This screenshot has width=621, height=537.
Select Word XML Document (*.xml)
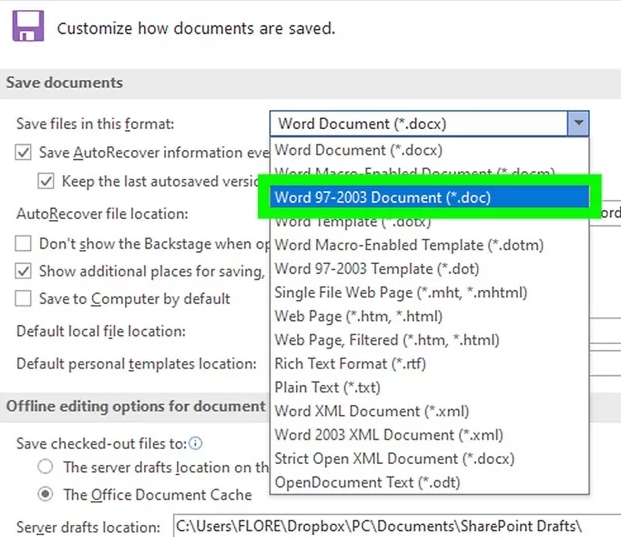(x=429, y=411)
